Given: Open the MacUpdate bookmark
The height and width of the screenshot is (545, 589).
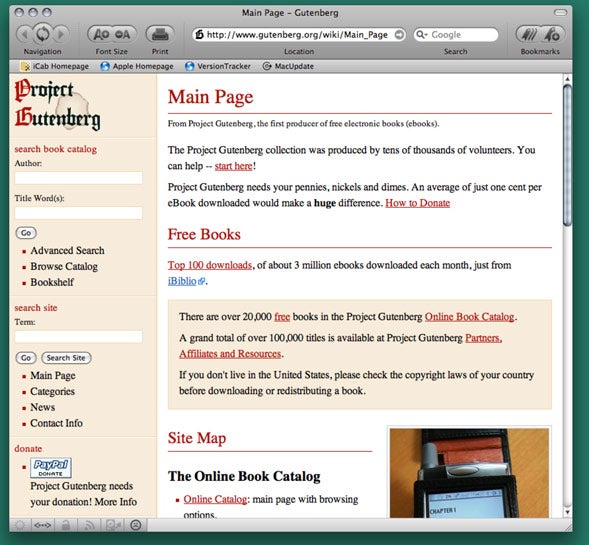Looking at the screenshot, I should pyautogui.click(x=288, y=66).
